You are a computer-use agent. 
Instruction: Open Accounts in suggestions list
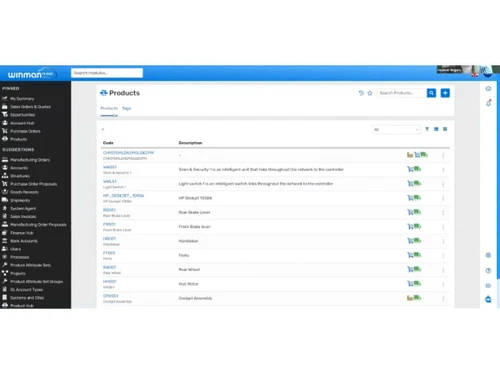pos(19,168)
